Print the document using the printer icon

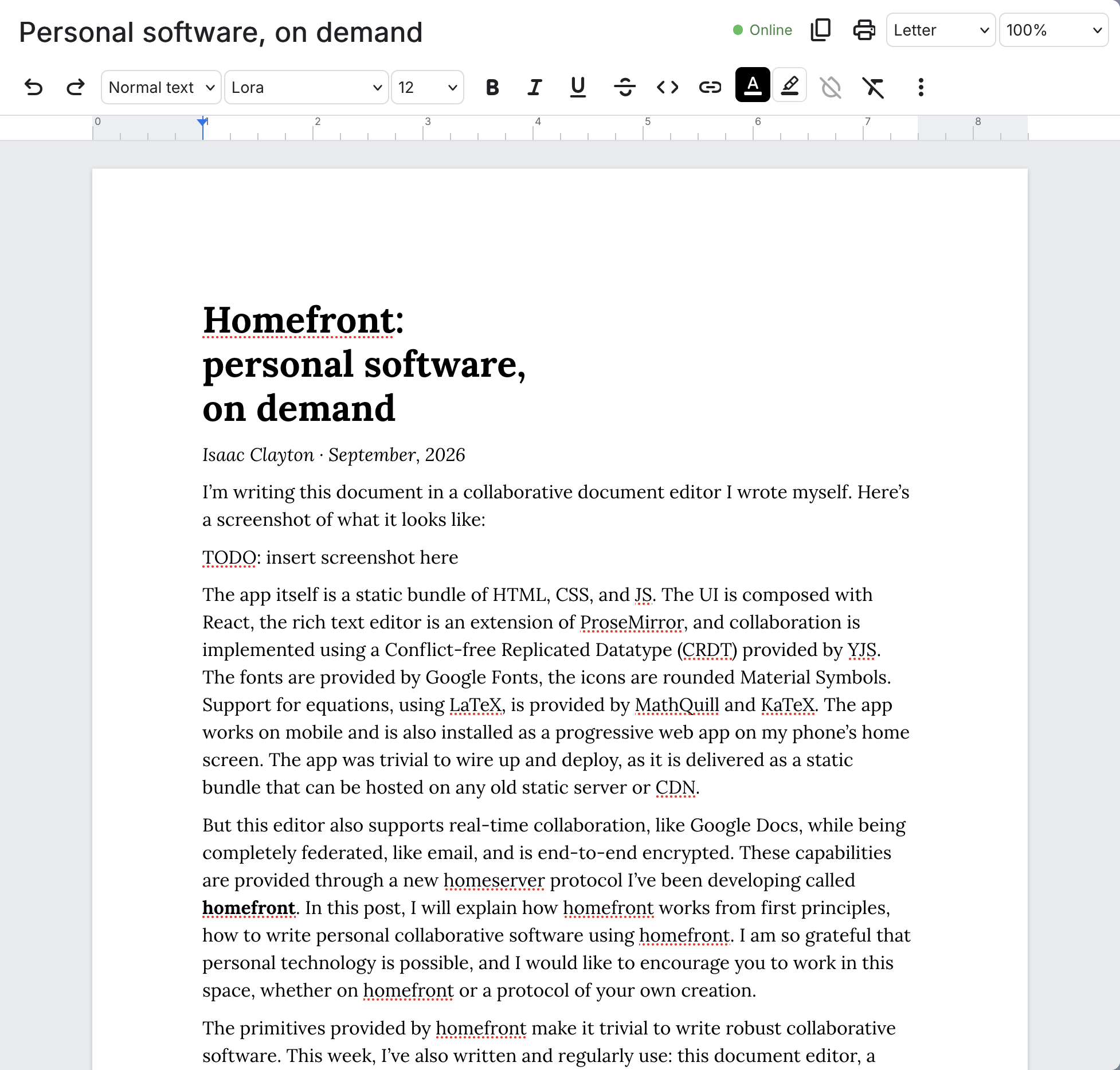864,30
